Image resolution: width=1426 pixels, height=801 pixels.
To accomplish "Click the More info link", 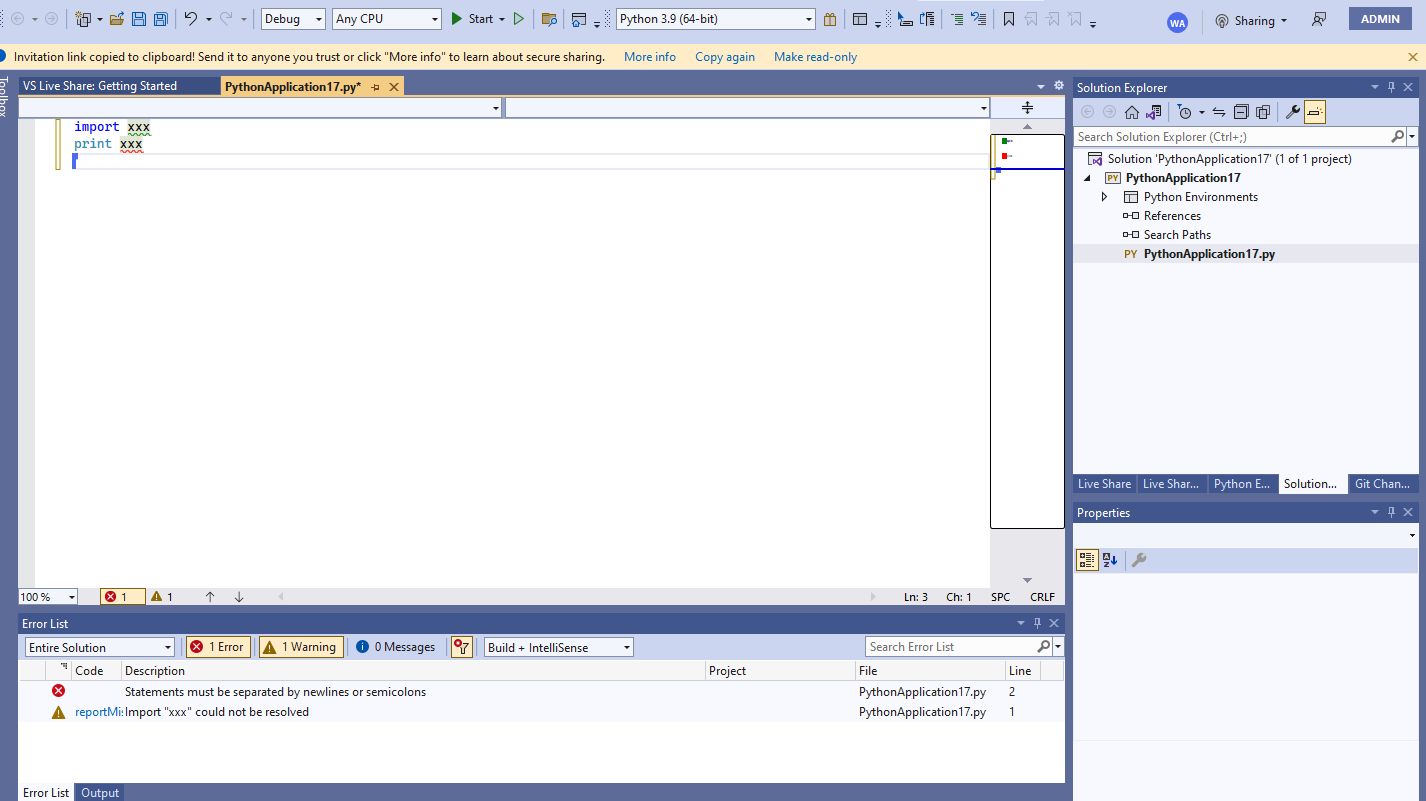I will (650, 57).
